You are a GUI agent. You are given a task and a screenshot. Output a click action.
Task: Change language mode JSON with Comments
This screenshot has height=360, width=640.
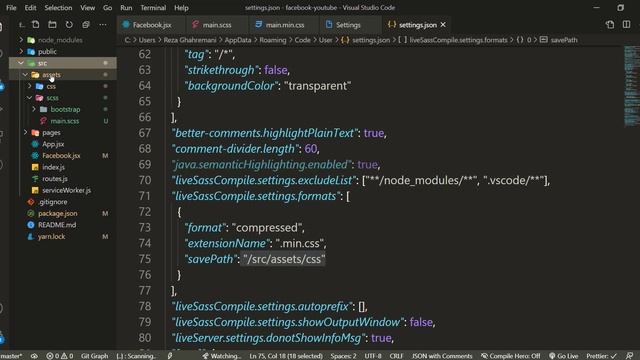pyautogui.click(x=442, y=356)
